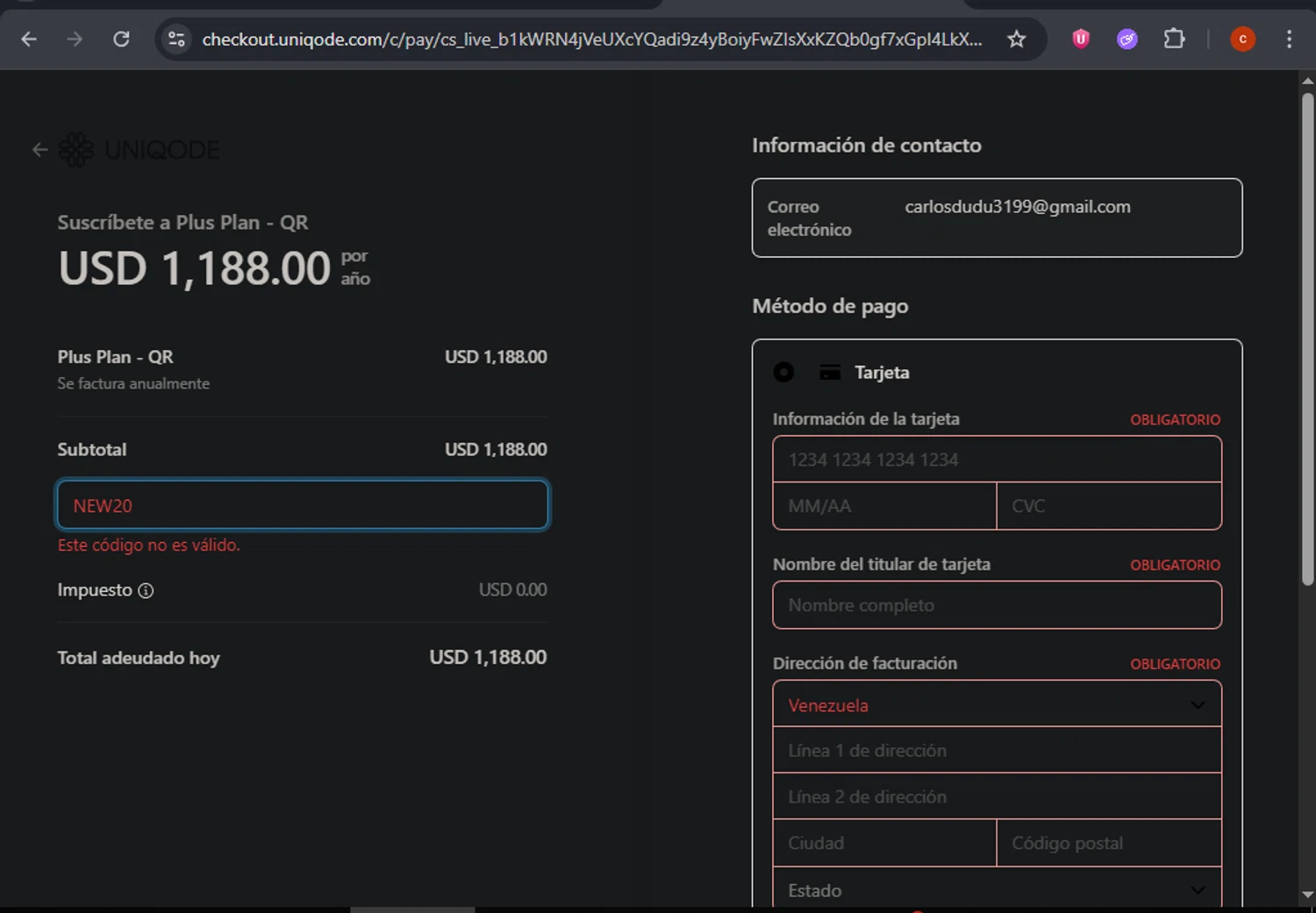Click the "Subtotal" label
The height and width of the screenshot is (913, 1316).
pyautogui.click(x=92, y=450)
